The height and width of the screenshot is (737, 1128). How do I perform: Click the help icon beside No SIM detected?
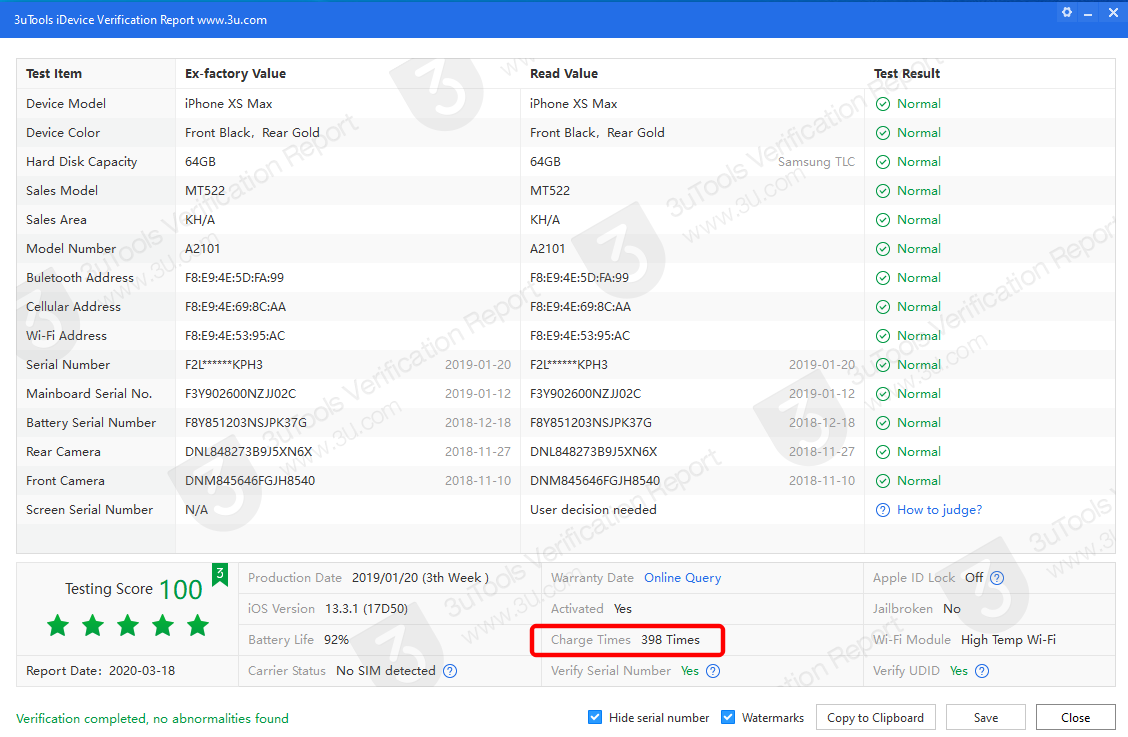(x=450, y=671)
